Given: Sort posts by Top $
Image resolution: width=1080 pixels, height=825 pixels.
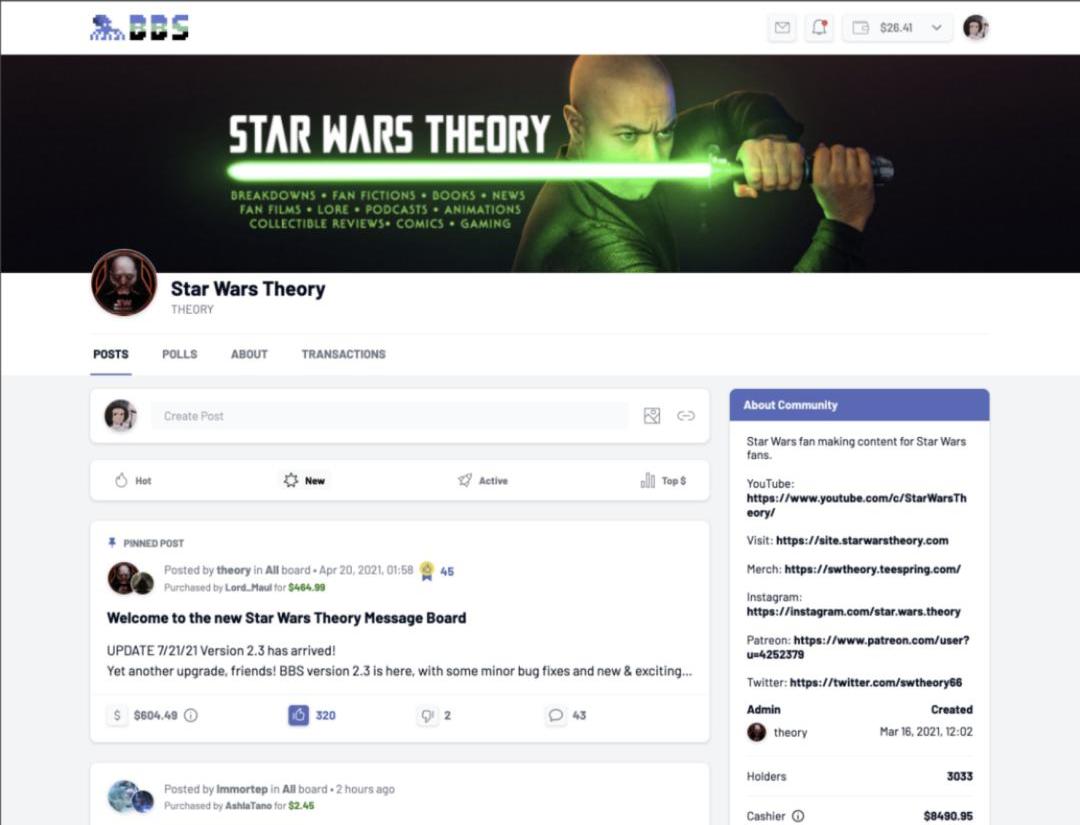Looking at the screenshot, I should point(663,481).
